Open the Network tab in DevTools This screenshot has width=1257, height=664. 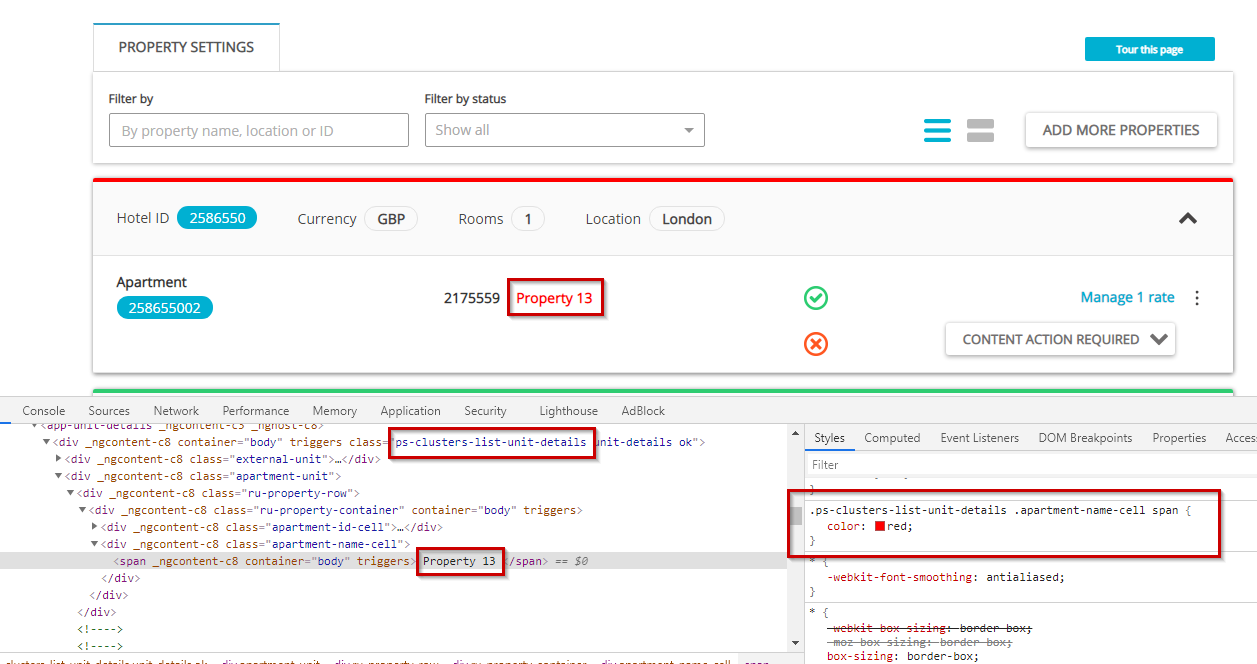click(x=176, y=411)
